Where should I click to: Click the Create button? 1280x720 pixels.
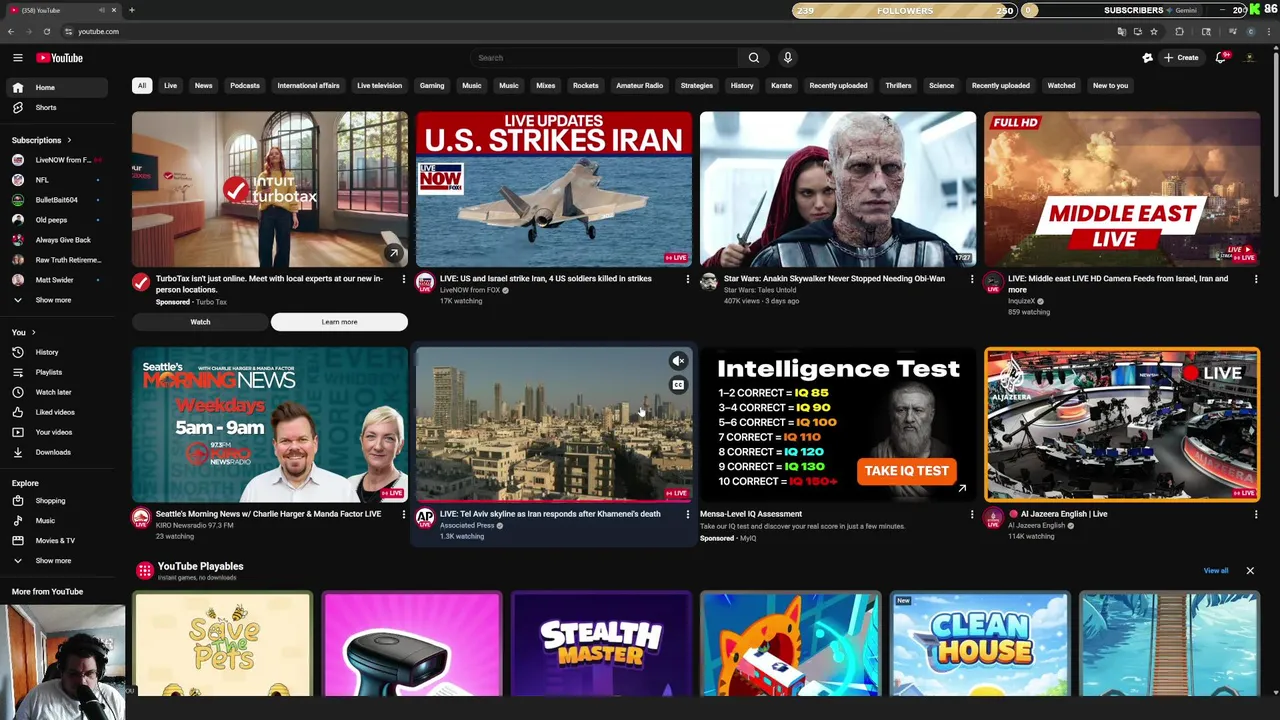pos(1181,58)
